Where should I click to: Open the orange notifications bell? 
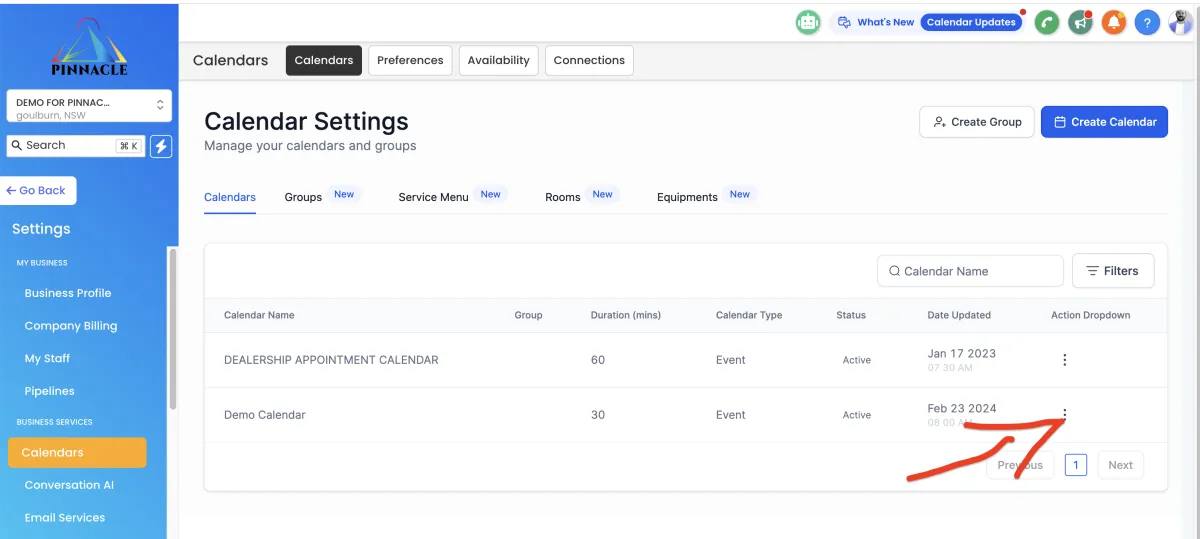coord(1114,22)
